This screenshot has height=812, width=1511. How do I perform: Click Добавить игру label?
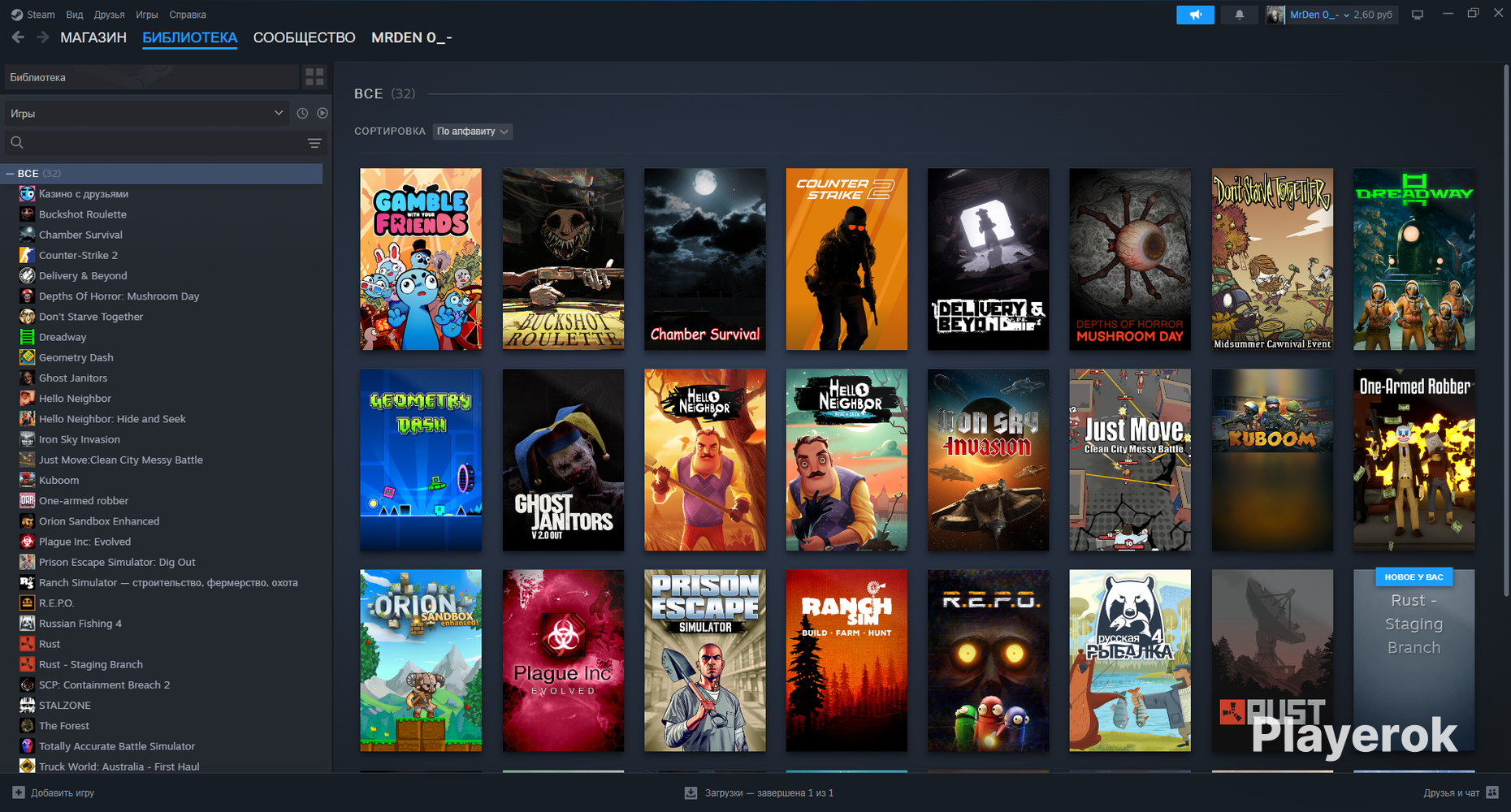[63, 793]
